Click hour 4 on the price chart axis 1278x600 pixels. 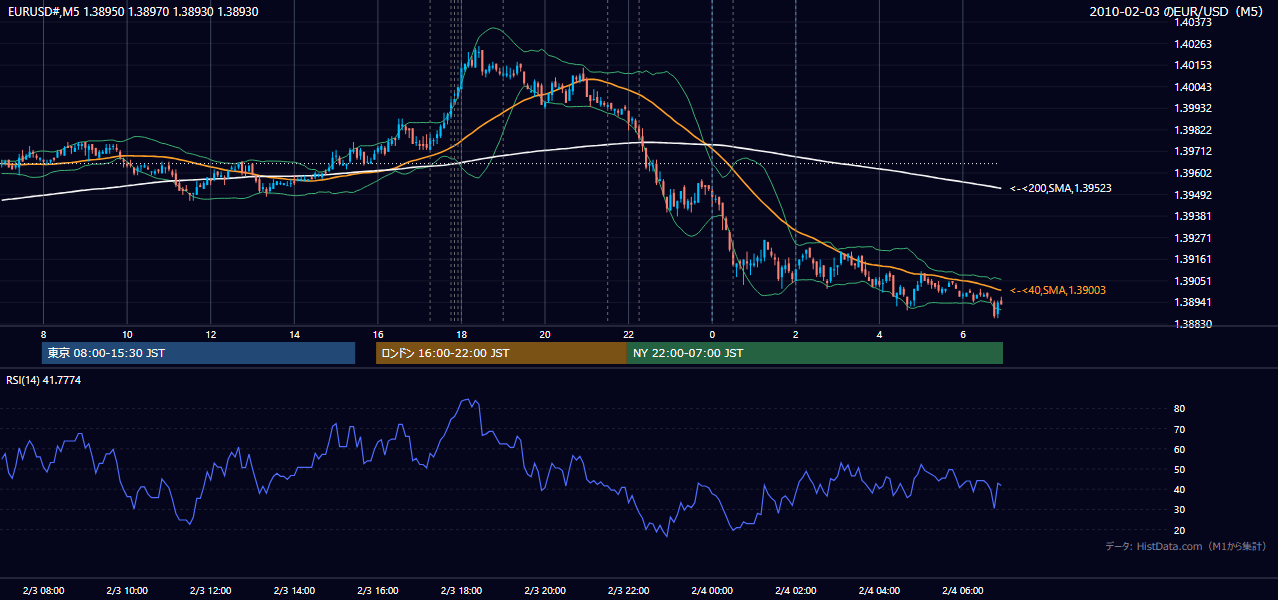(880, 334)
